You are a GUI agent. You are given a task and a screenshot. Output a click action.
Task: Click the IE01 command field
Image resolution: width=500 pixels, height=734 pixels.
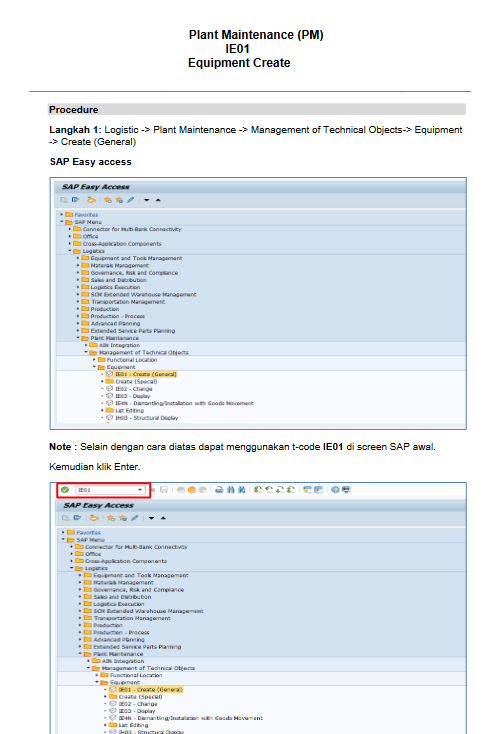110,490
